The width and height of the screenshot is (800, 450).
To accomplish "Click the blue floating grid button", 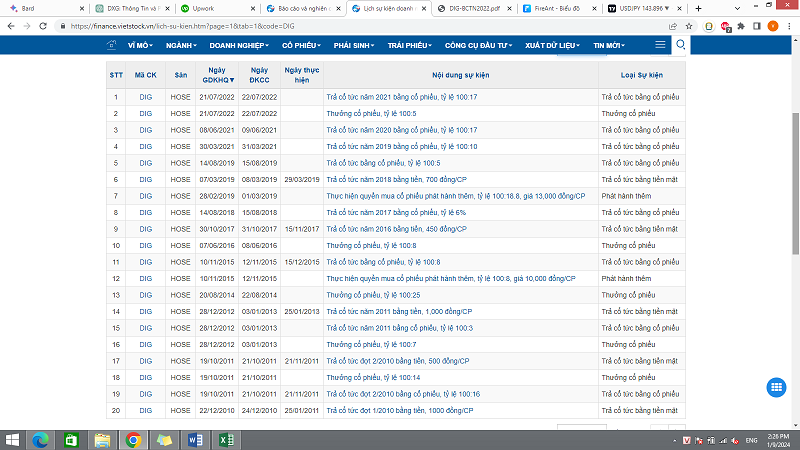I will [x=775, y=388].
